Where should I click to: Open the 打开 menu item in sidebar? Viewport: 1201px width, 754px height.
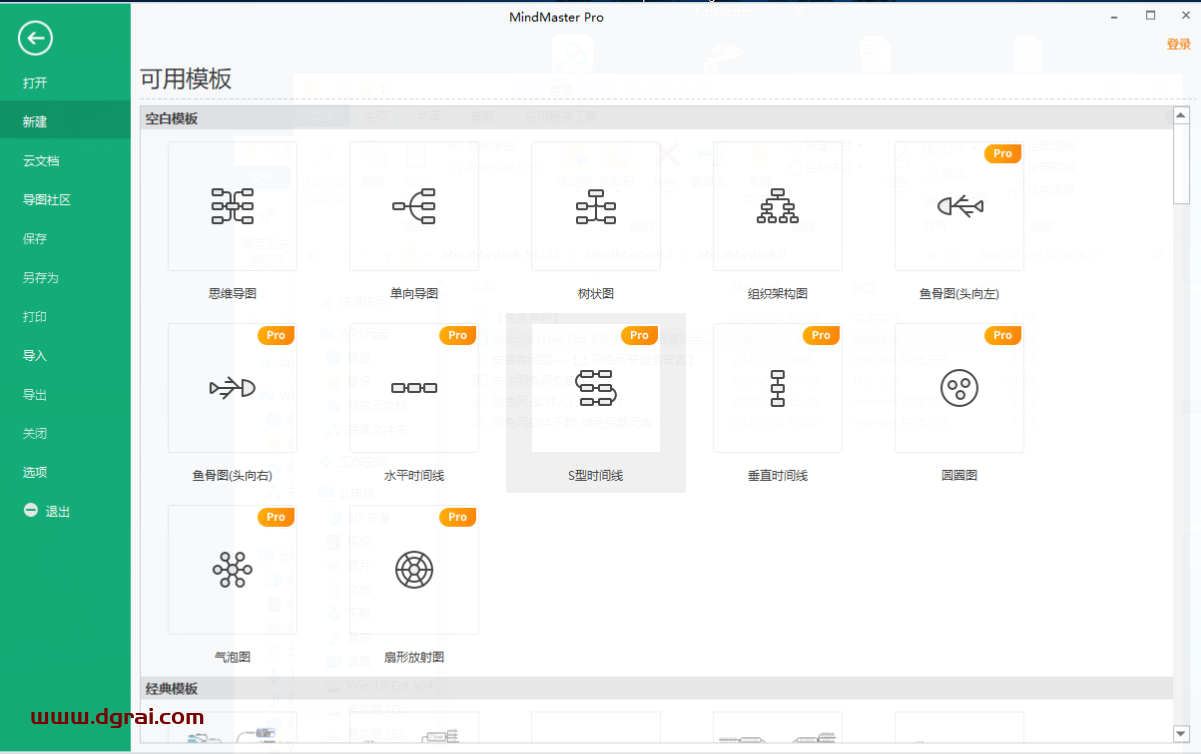[x=35, y=83]
